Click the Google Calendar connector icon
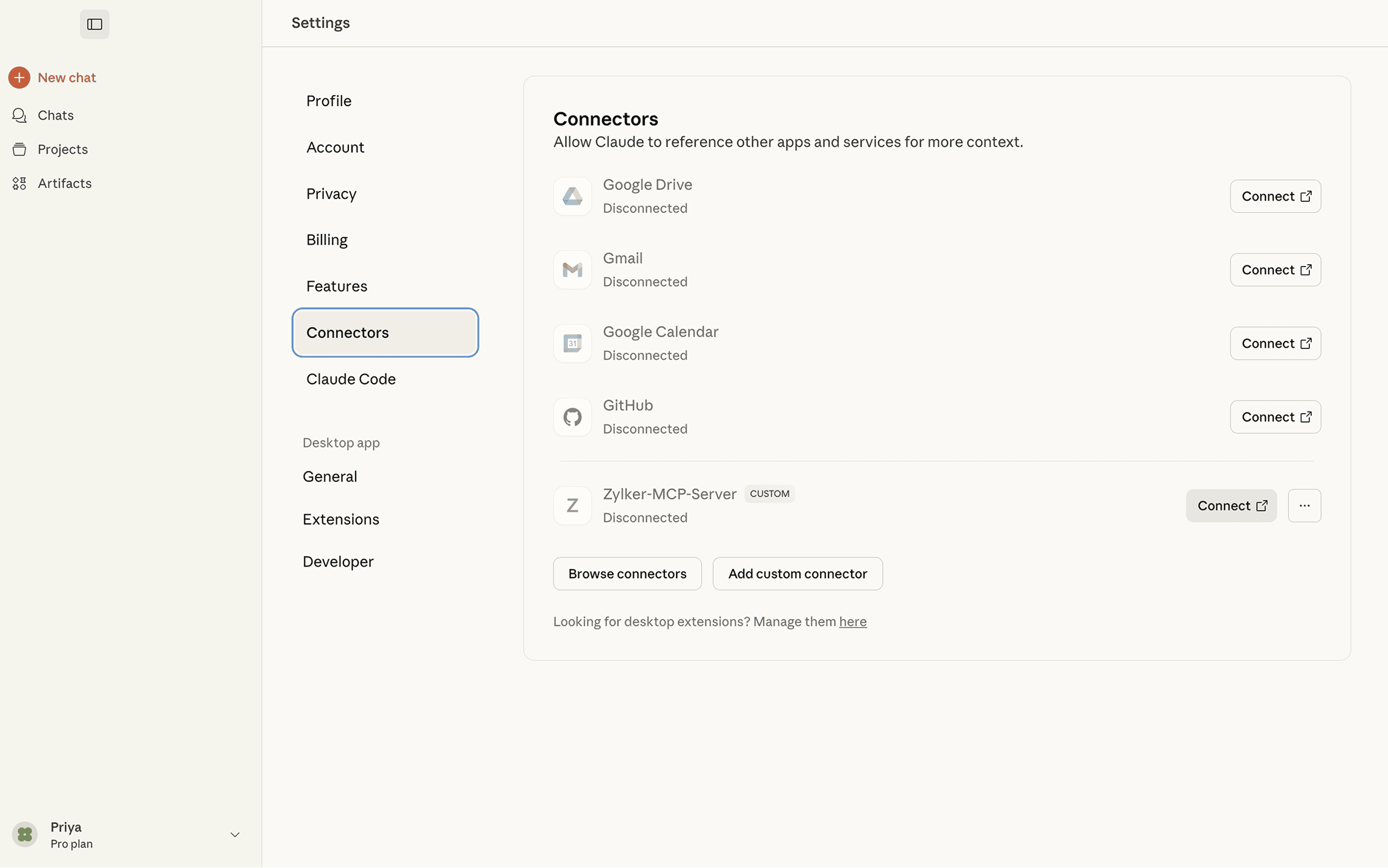The image size is (1388, 868). point(572,343)
